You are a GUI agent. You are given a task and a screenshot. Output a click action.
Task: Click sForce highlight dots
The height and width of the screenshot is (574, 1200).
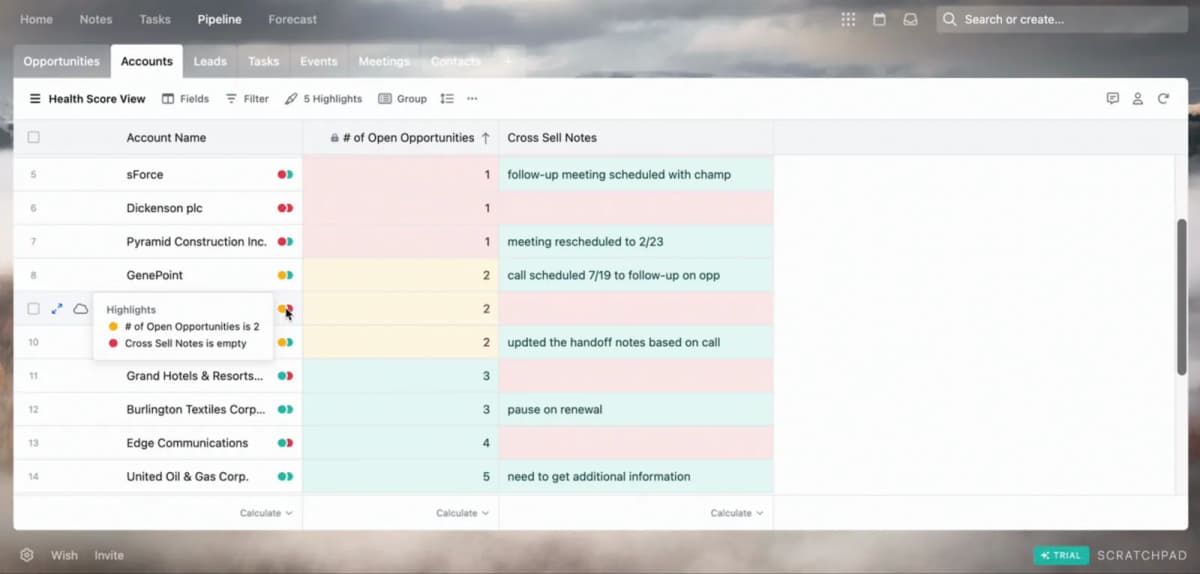pos(285,175)
